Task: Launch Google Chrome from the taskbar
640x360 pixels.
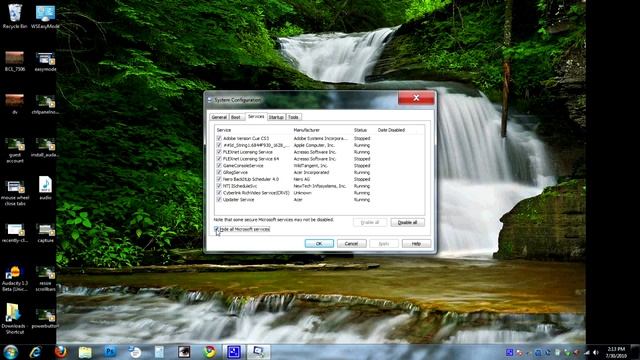Action: 209,352
